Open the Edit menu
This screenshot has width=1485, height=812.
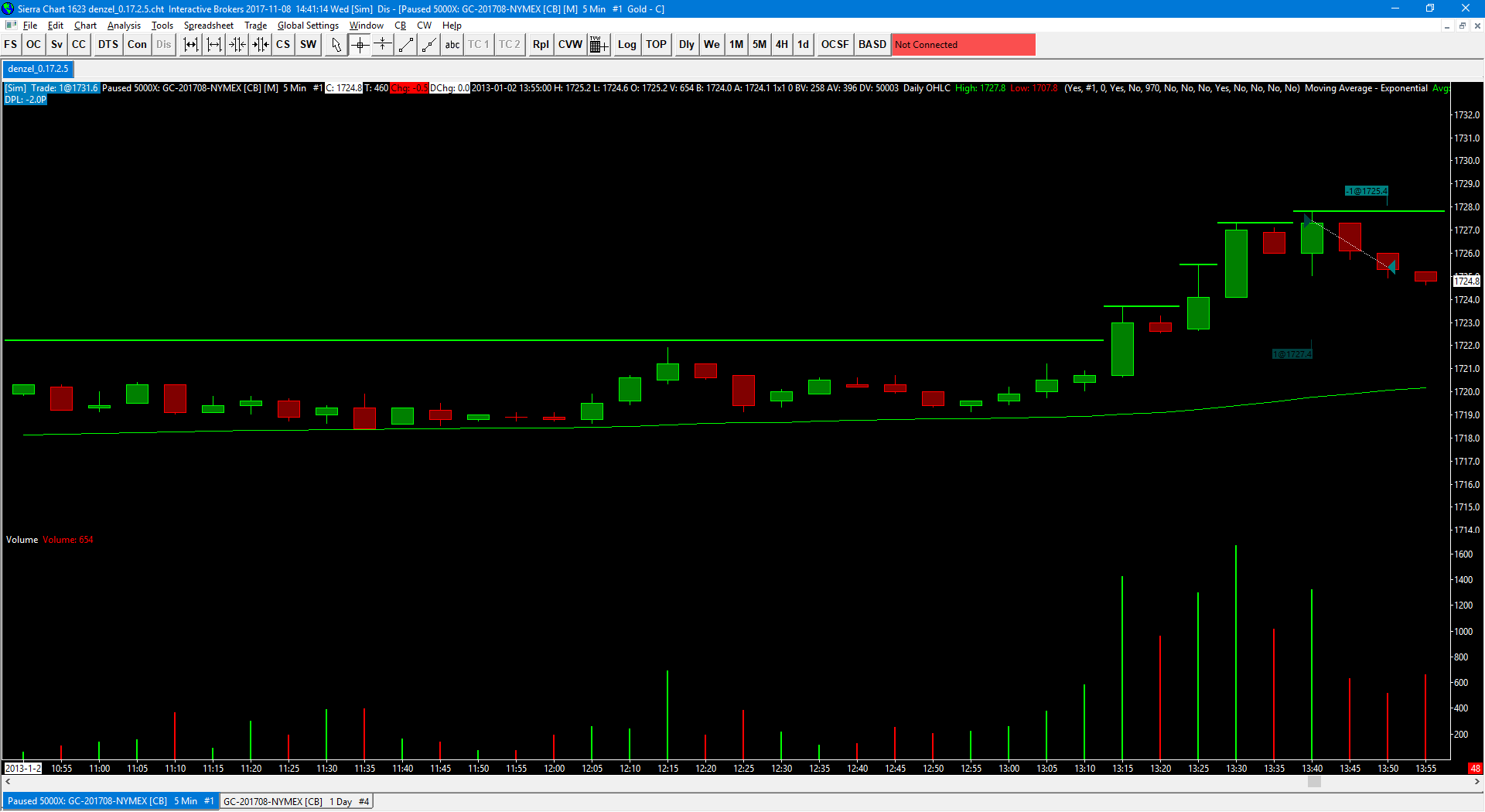[56, 26]
